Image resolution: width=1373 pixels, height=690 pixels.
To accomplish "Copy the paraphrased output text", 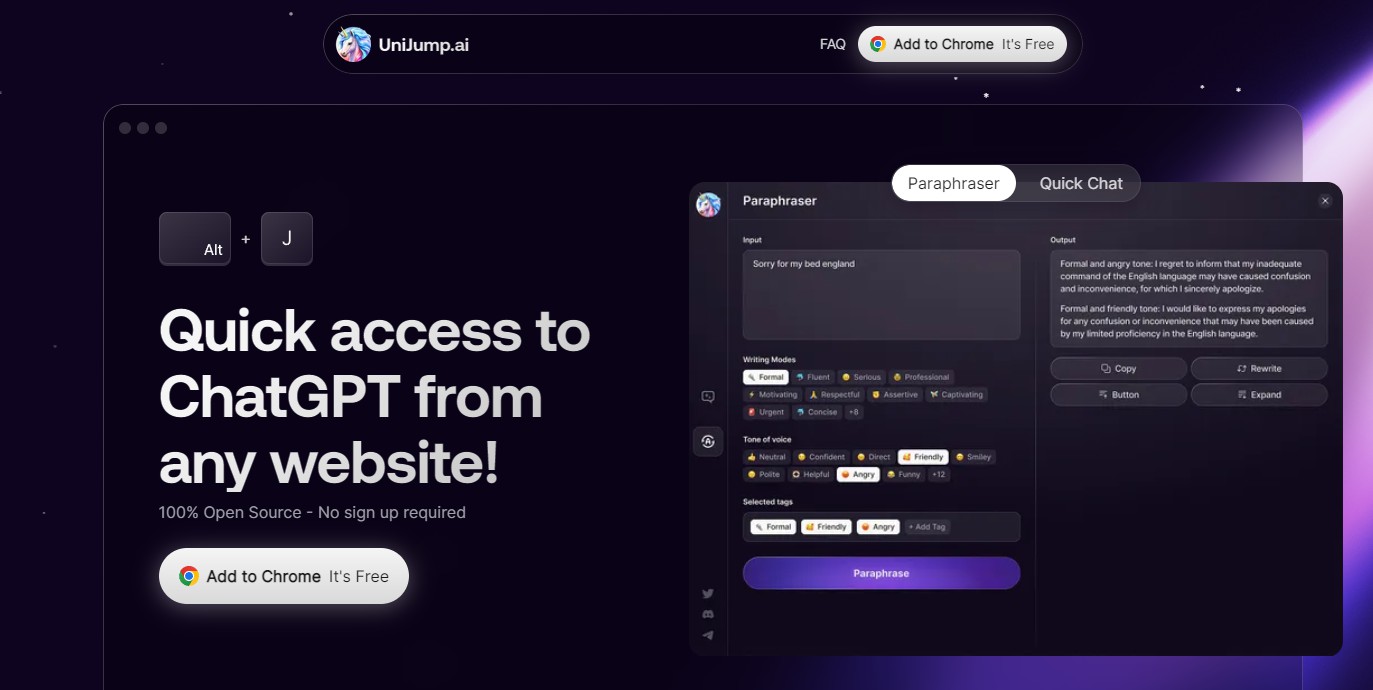I will pyautogui.click(x=1118, y=368).
